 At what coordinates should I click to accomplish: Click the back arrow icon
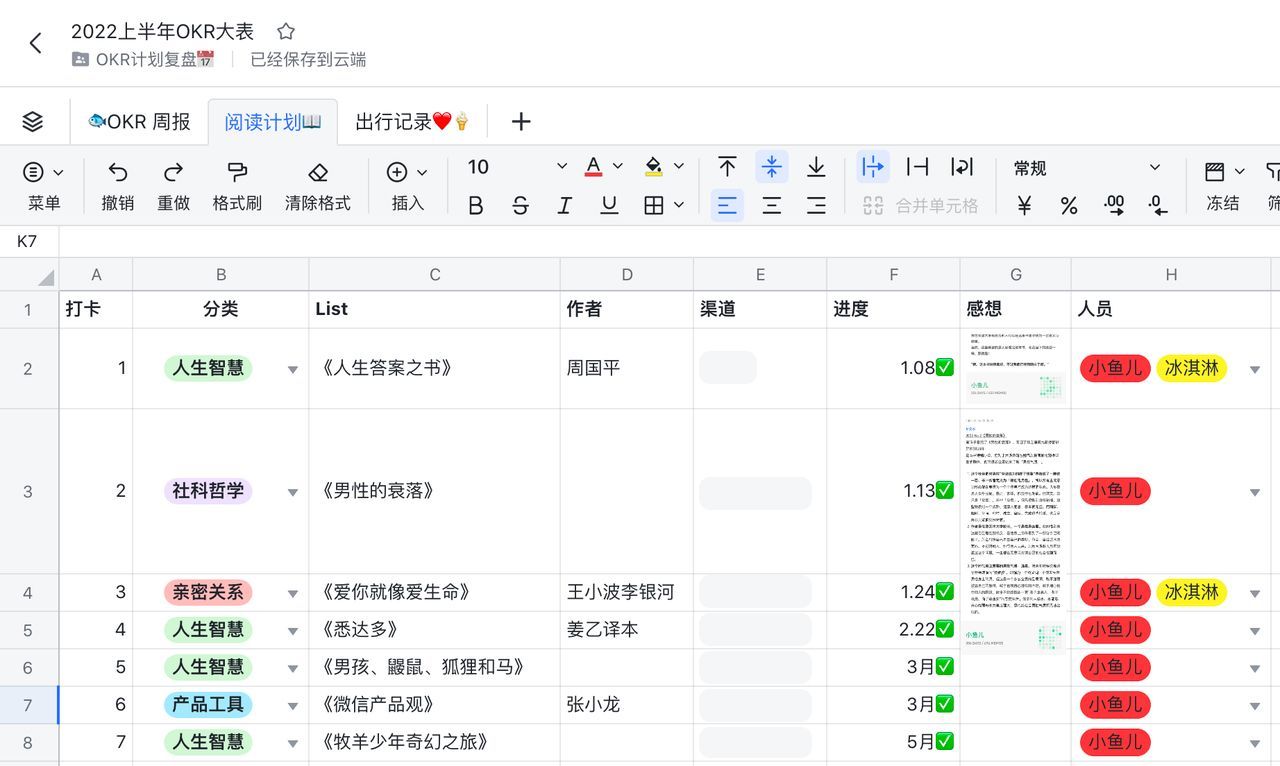(36, 43)
